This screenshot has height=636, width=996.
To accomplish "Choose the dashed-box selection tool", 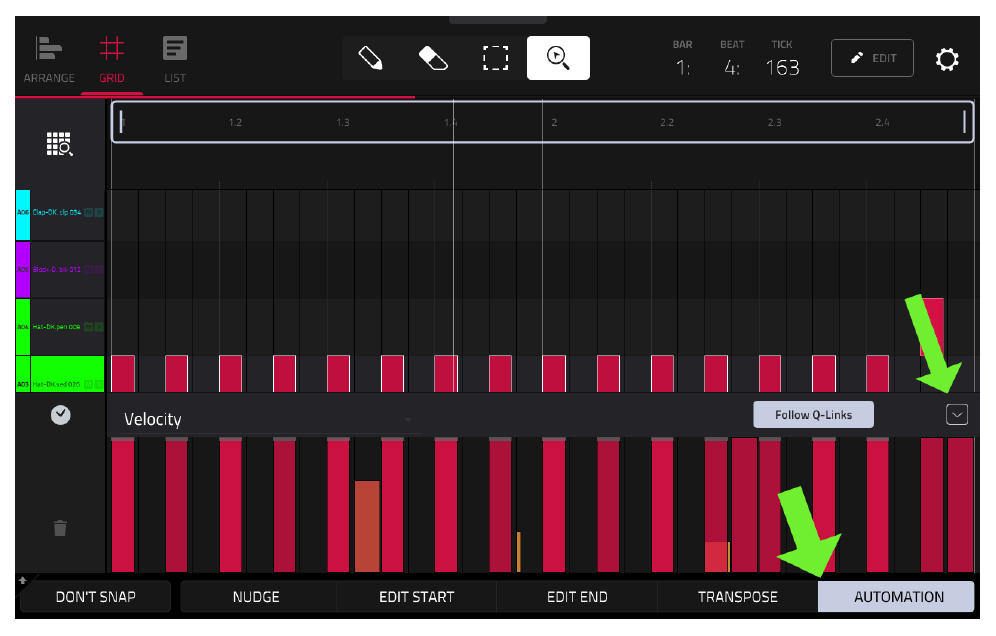I will point(495,58).
